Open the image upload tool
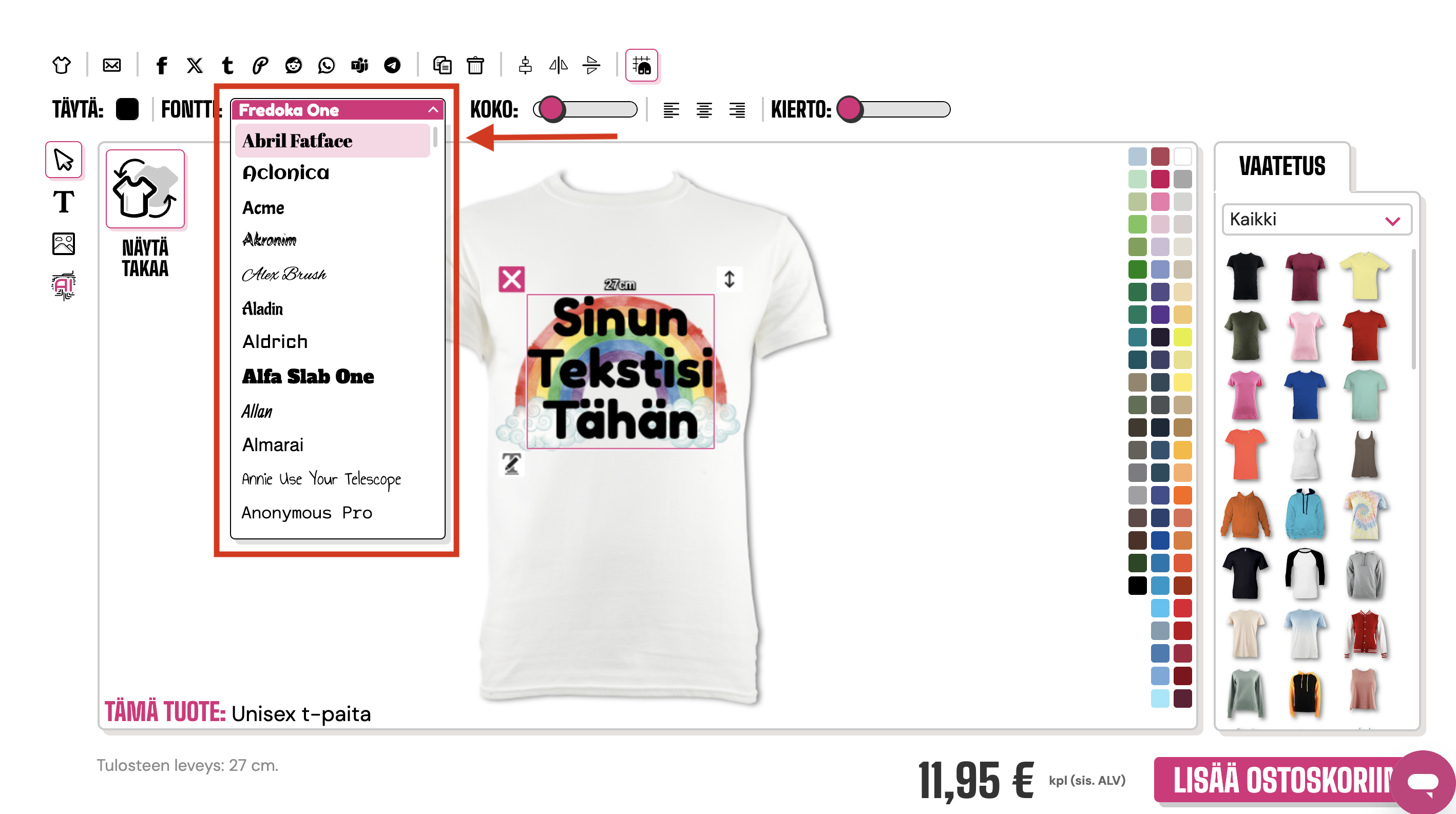This screenshot has width=1456, height=814. pyautogui.click(x=63, y=244)
